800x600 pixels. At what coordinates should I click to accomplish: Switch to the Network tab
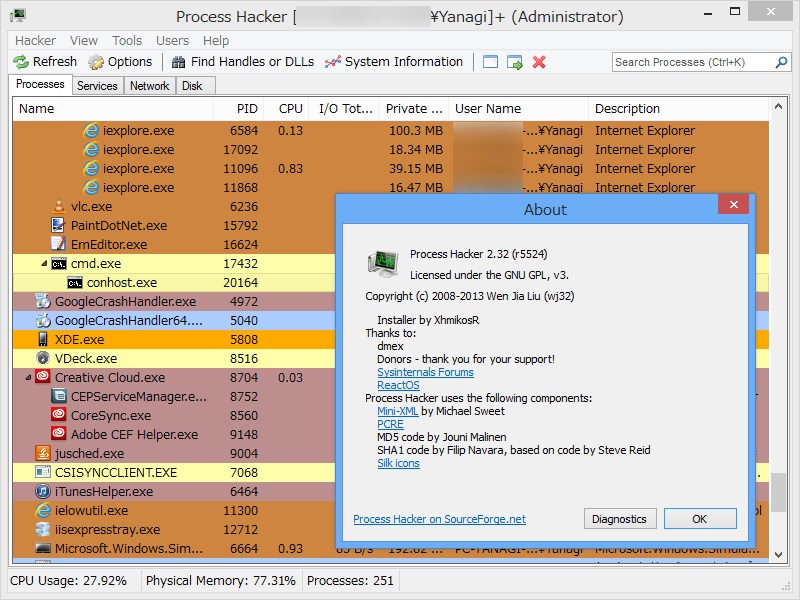click(x=149, y=85)
